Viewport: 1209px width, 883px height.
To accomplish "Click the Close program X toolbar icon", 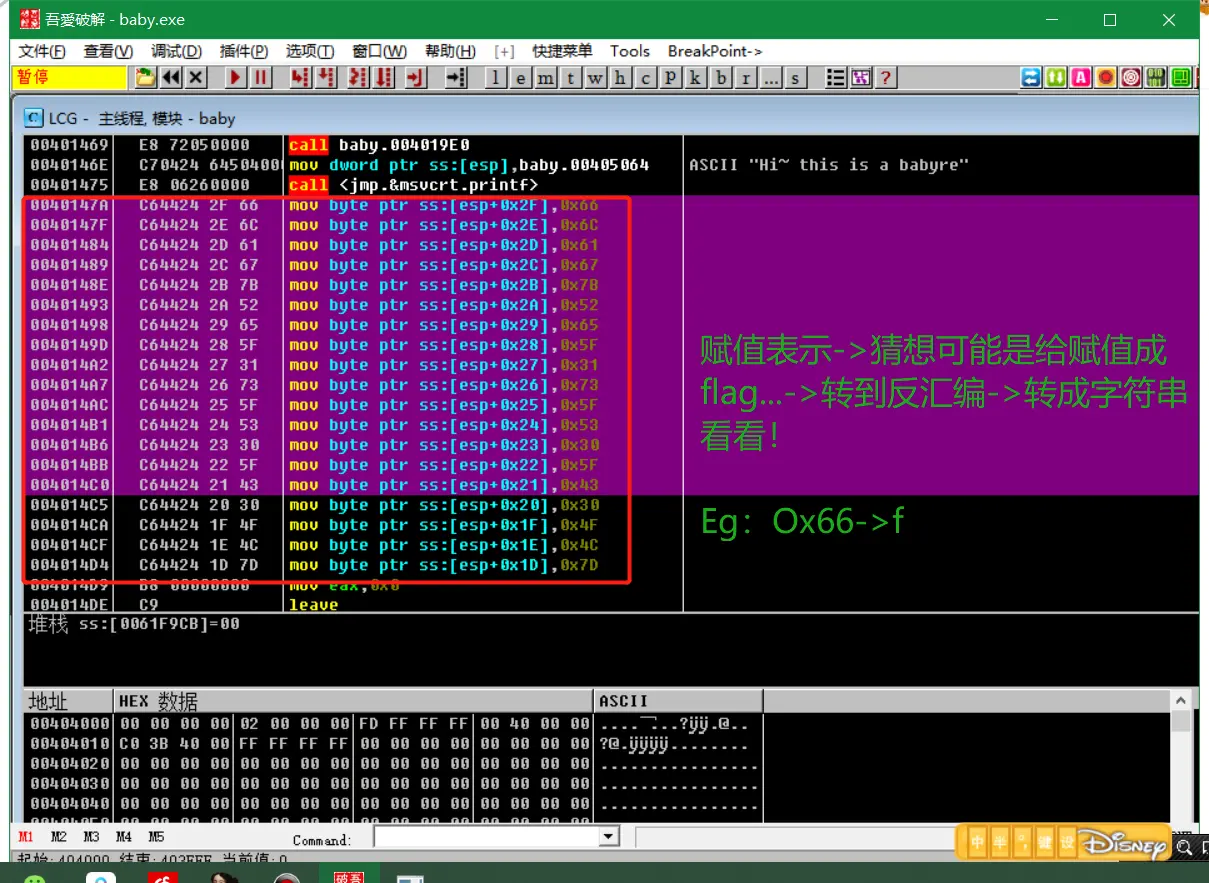I will [196, 78].
